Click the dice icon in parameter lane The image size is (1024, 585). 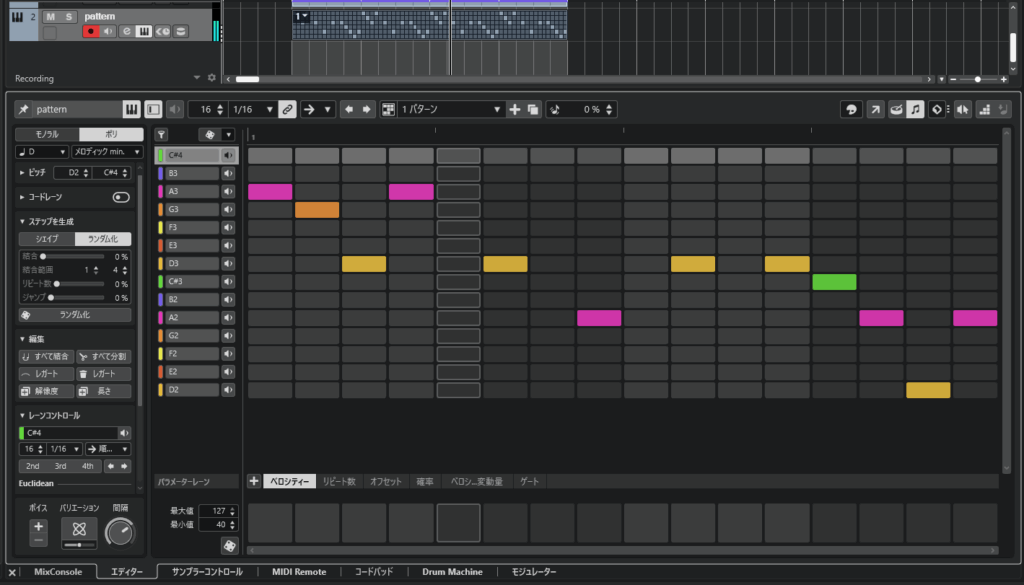coord(229,545)
